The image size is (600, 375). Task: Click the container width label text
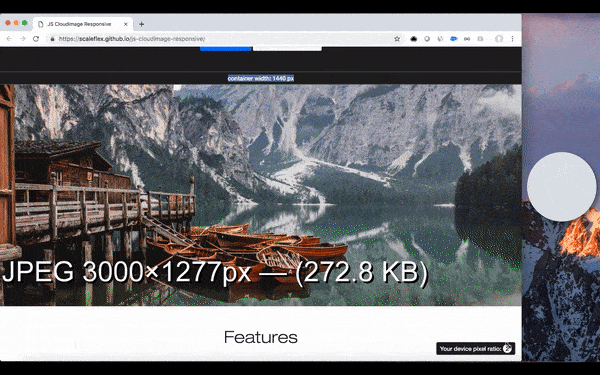pyautogui.click(x=261, y=78)
